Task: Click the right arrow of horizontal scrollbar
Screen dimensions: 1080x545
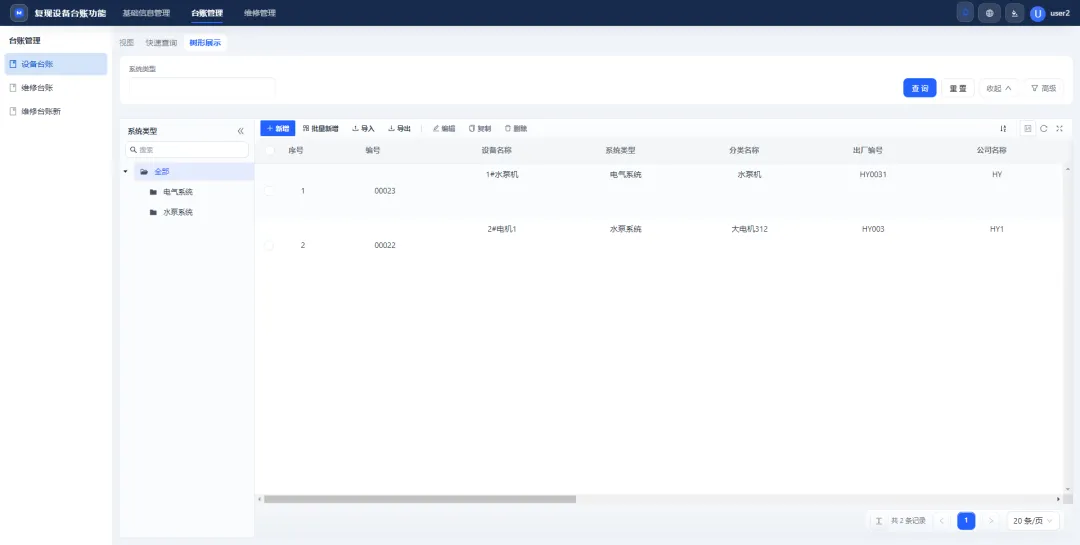Action: click(1059, 499)
